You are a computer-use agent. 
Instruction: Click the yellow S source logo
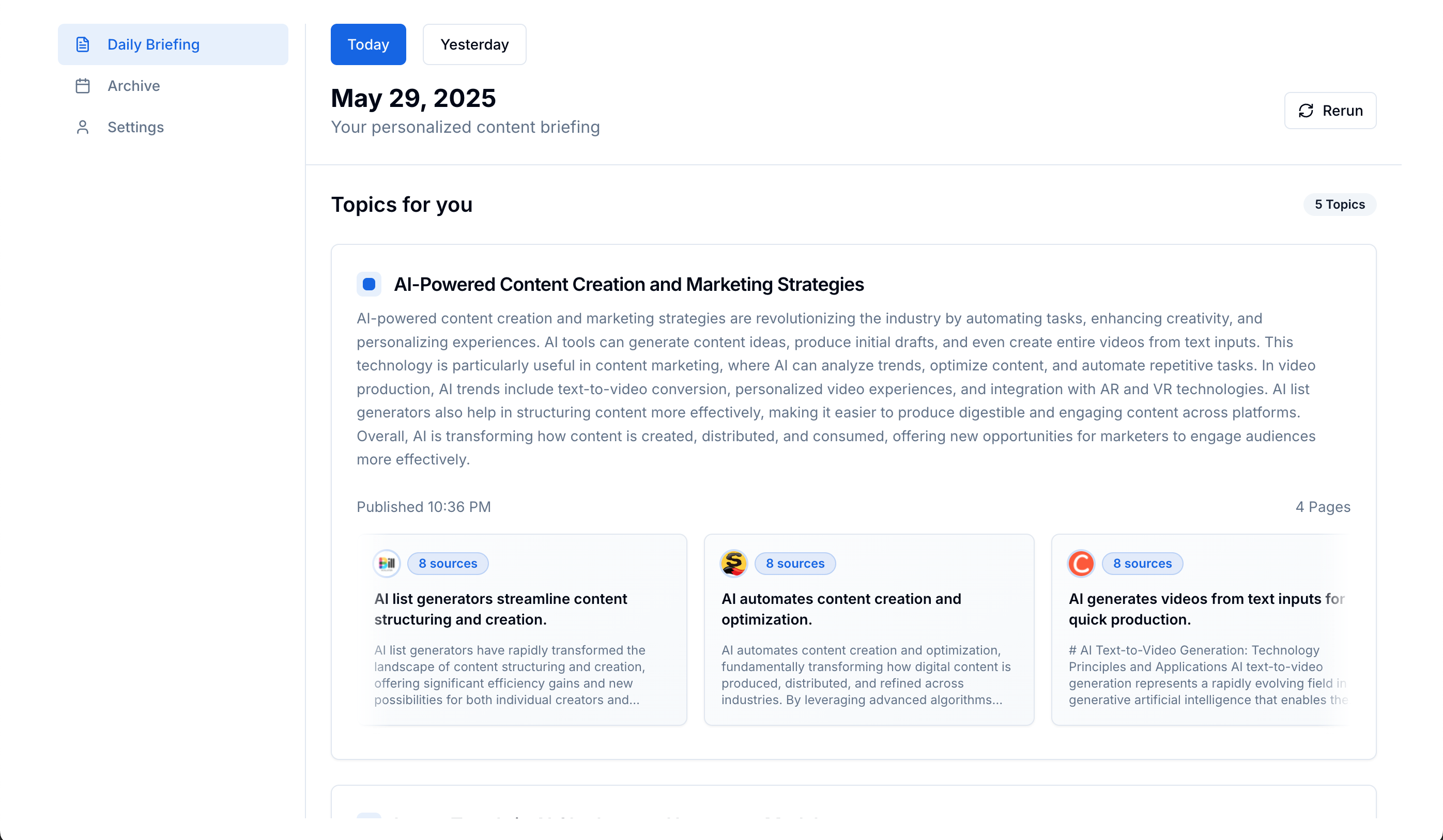coord(733,564)
